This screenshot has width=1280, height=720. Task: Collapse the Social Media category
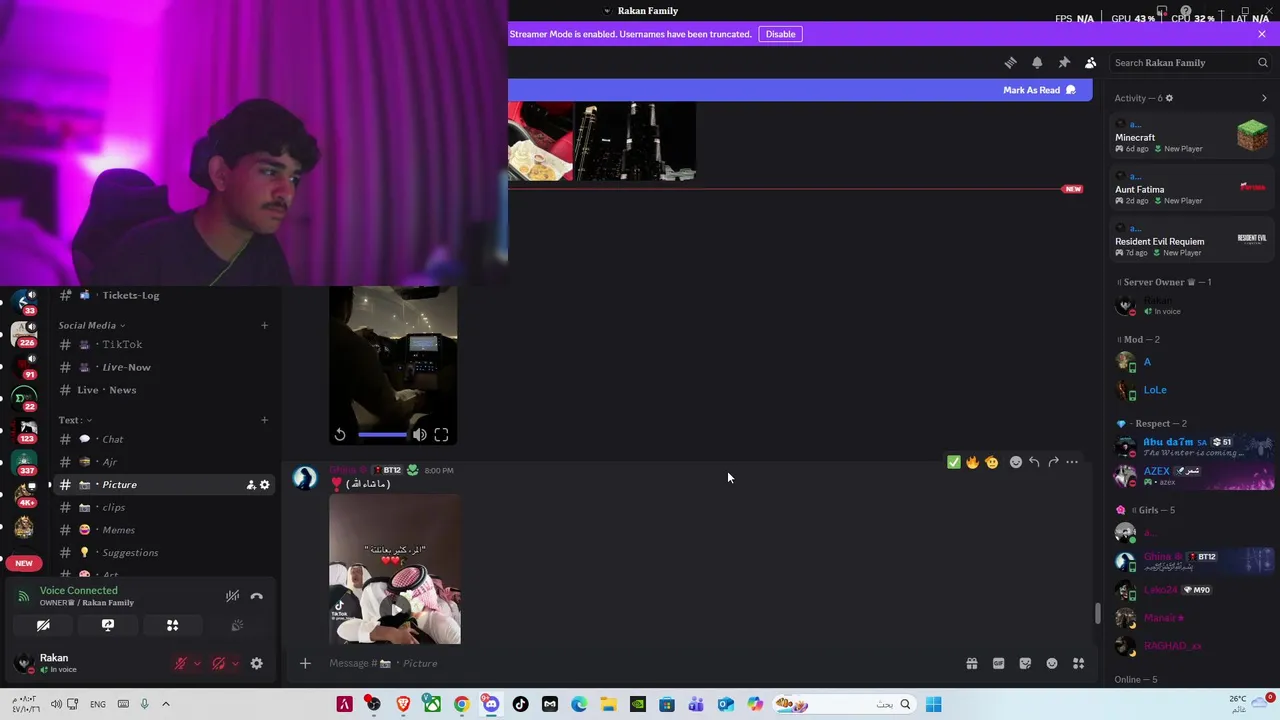[91, 325]
